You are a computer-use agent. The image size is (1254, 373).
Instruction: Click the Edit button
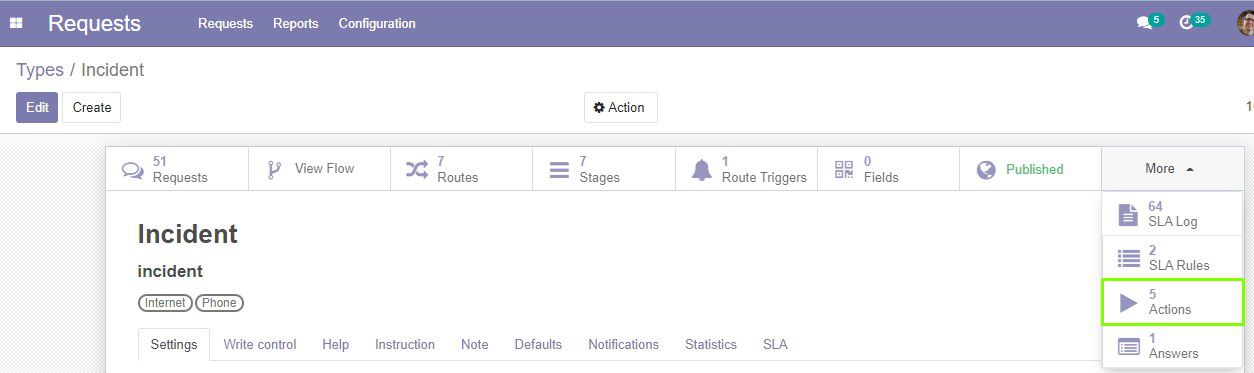click(x=37, y=107)
